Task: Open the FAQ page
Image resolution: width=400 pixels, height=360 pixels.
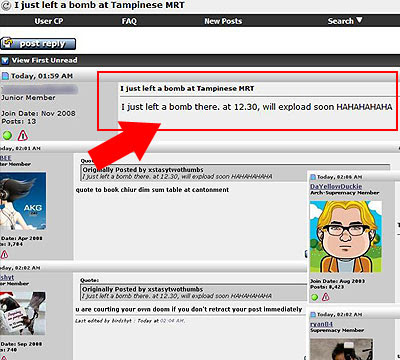Action: coord(129,21)
